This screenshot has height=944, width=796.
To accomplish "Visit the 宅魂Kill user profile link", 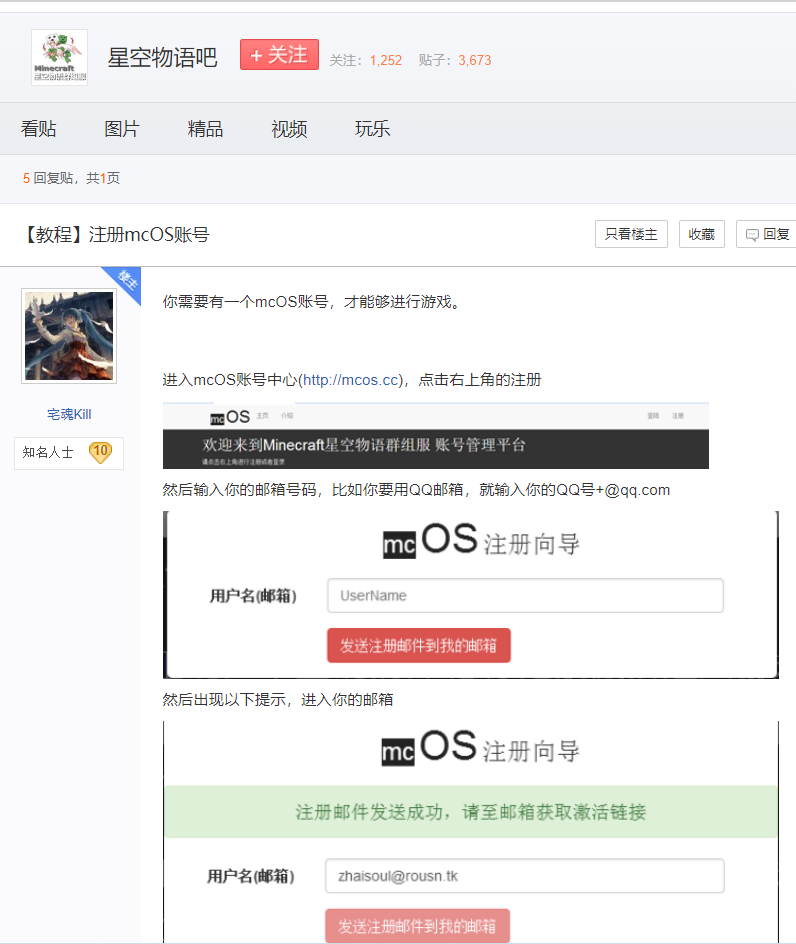I will tap(69, 414).
